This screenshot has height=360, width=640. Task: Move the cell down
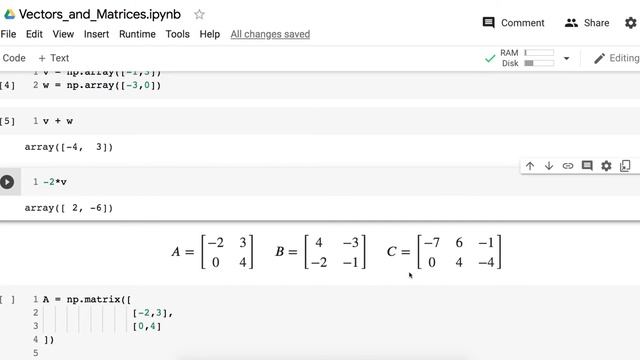click(x=549, y=166)
